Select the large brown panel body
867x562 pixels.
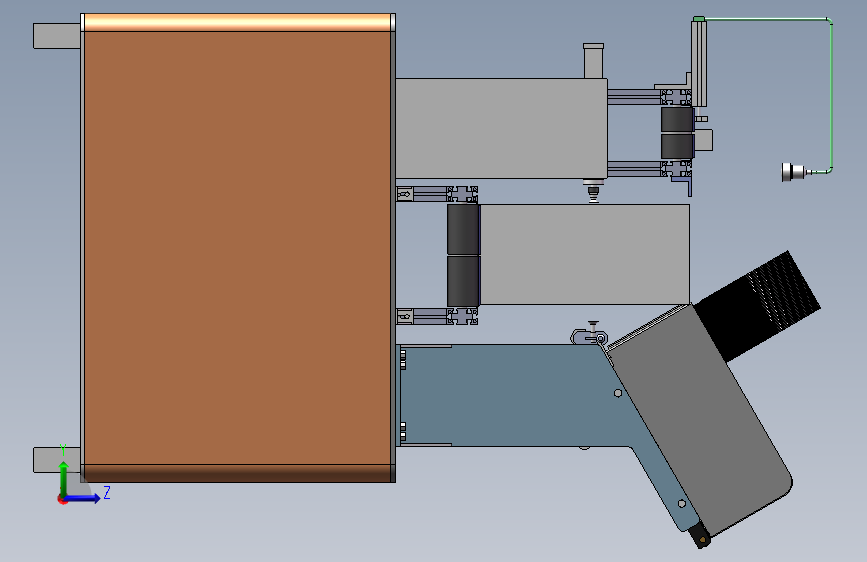[x=238, y=248]
